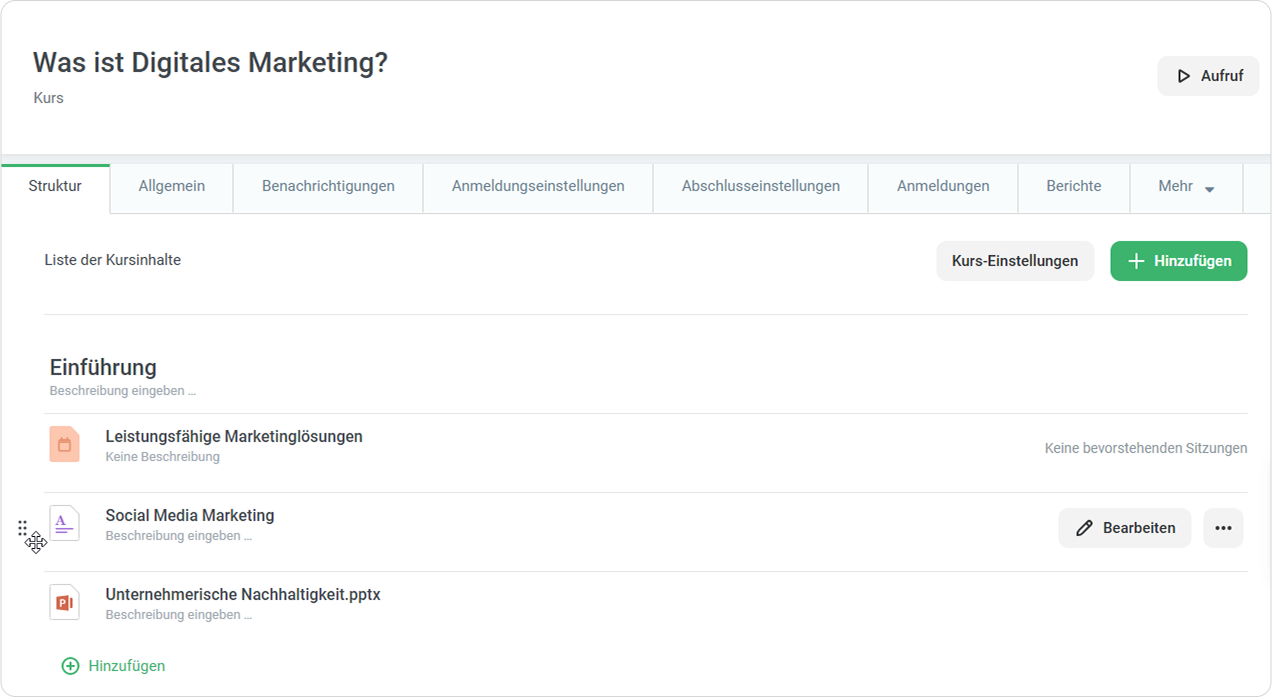1272x697 pixels.
Task: Click the green plus circle icon below the list
Action: click(70, 666)
